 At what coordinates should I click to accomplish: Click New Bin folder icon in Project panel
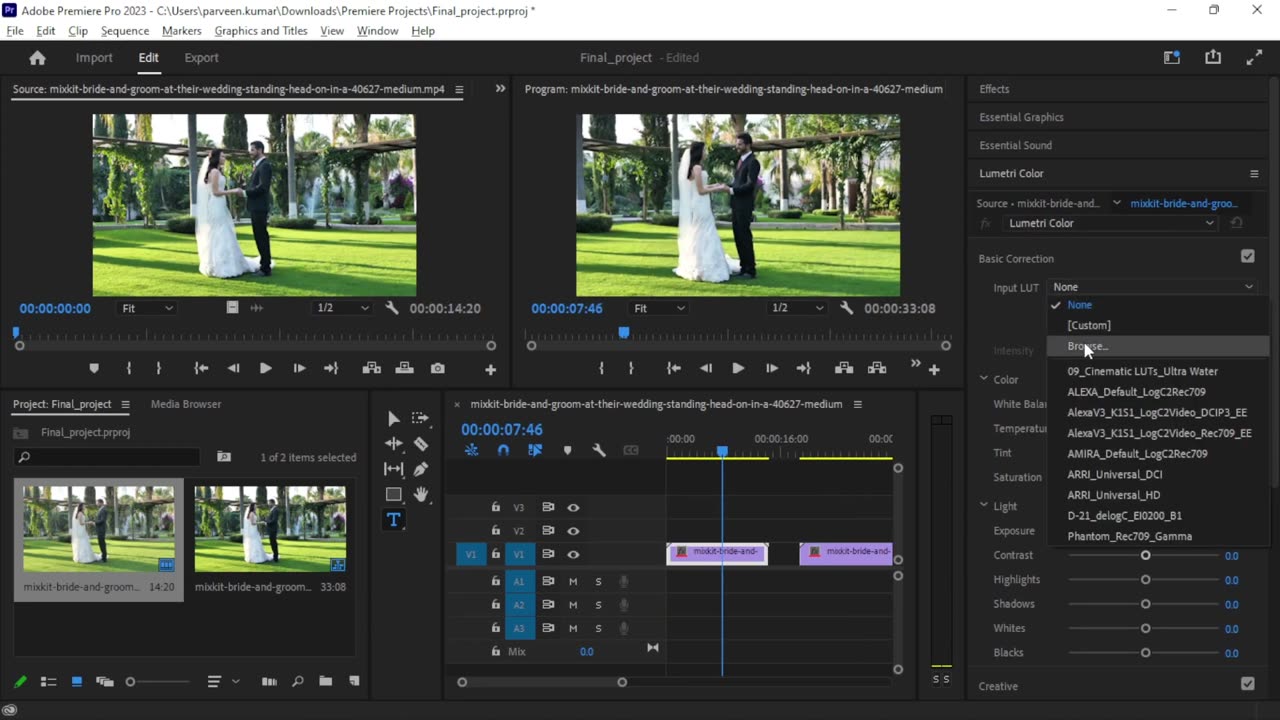(x=325, y=682)
